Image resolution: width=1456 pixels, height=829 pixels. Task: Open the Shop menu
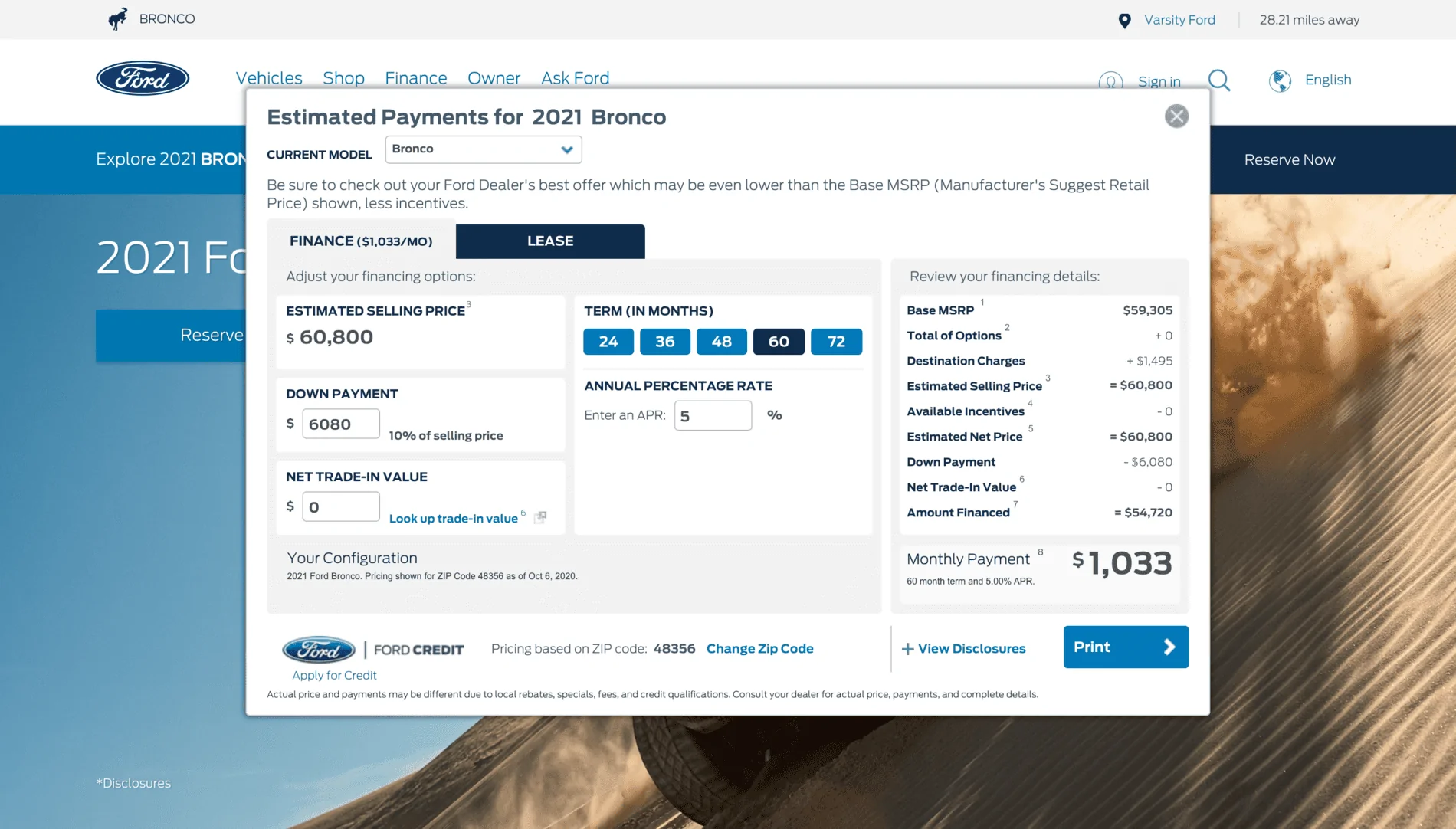(343, 78)
